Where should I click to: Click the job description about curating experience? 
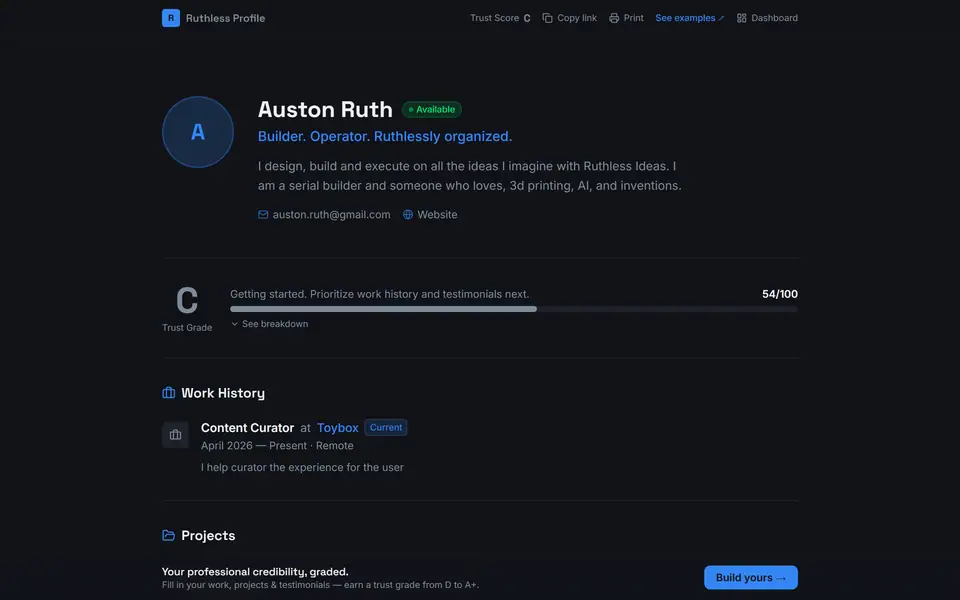[302, 467]
